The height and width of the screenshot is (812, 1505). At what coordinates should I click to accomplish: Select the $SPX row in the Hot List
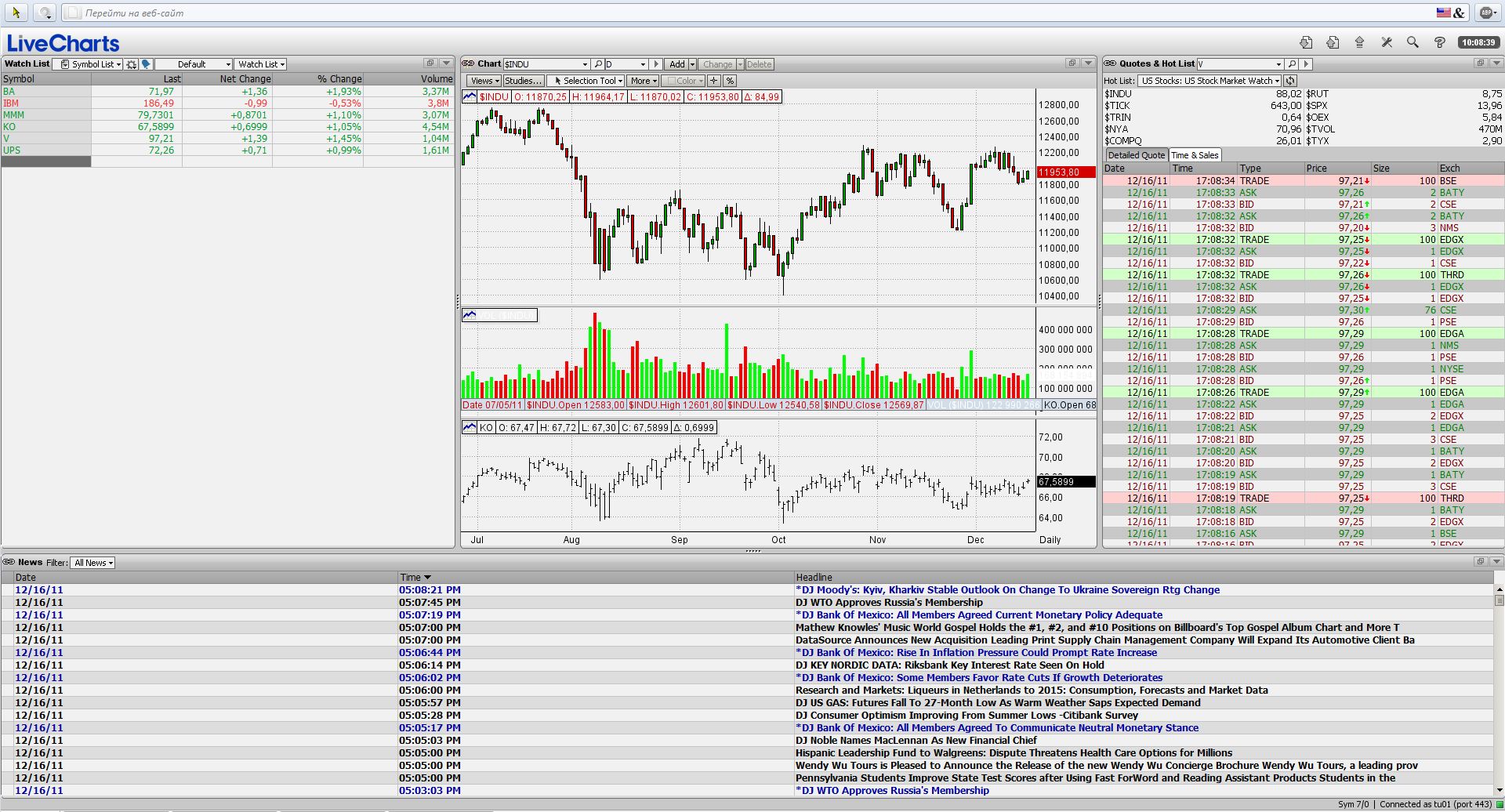(x=1404, y=105)
